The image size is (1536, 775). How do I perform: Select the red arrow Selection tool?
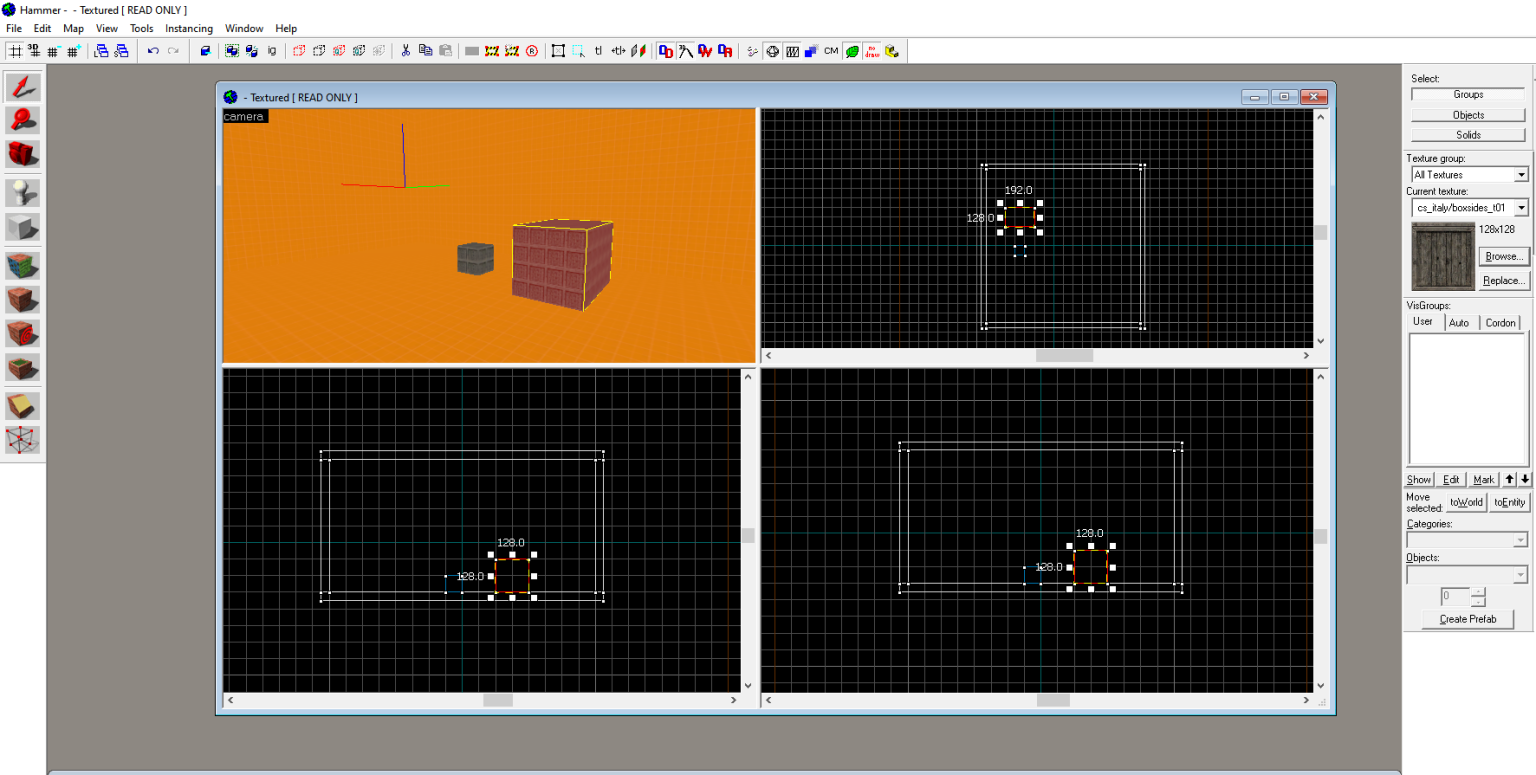tap(23, 87)
